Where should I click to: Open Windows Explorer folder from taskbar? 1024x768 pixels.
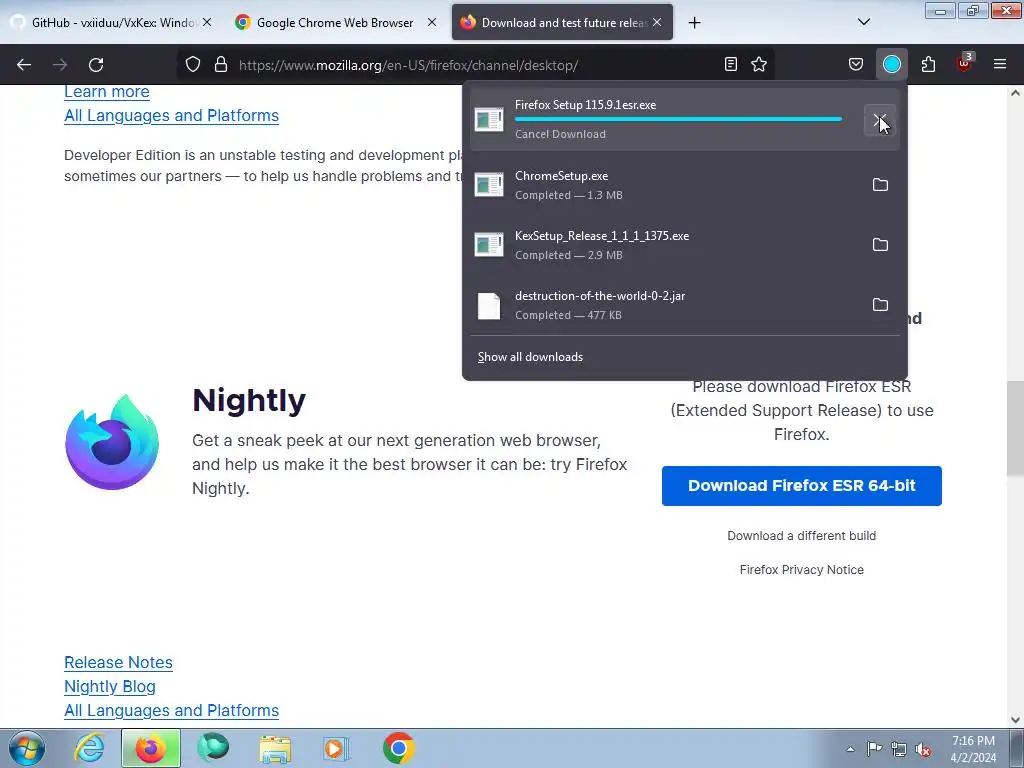tap(275, 748)
